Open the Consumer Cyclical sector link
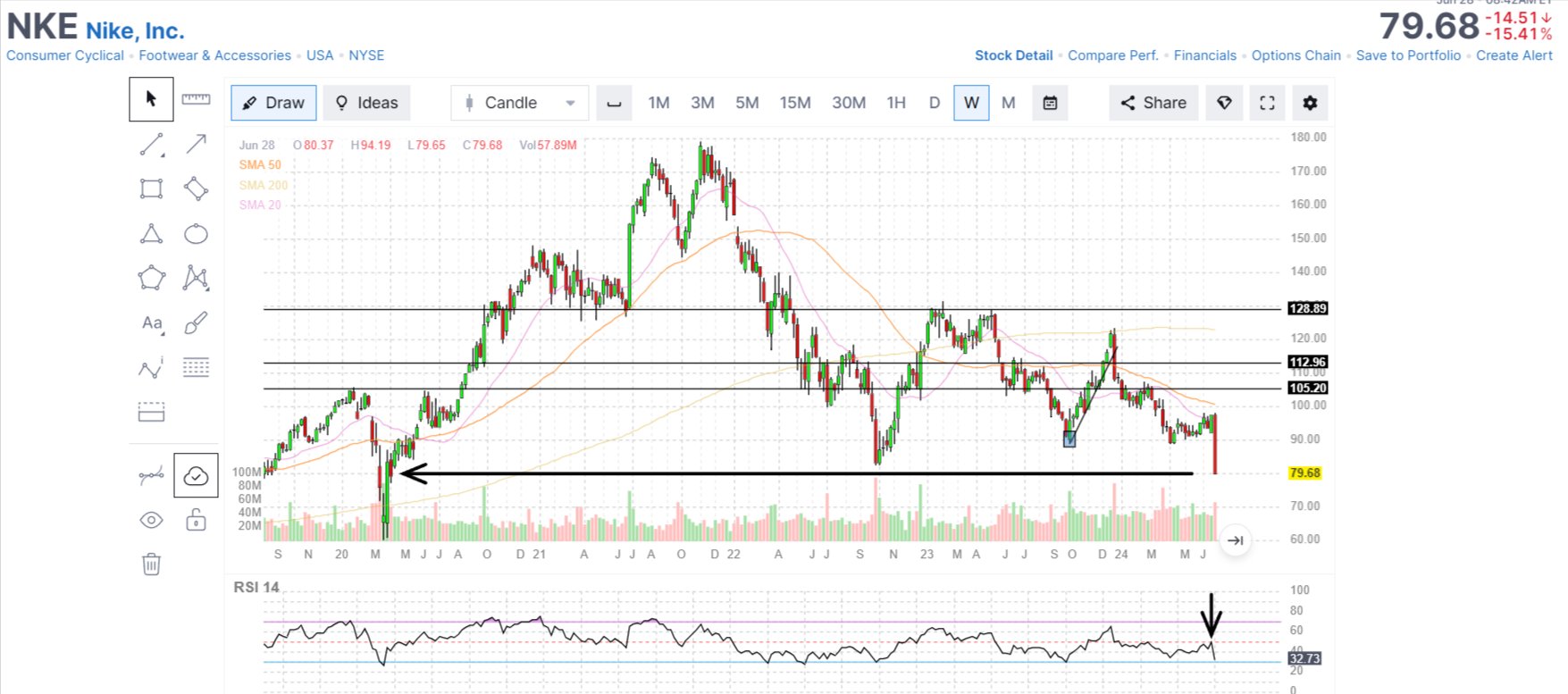Viewport: 1568px width, 694px height. 65,55
